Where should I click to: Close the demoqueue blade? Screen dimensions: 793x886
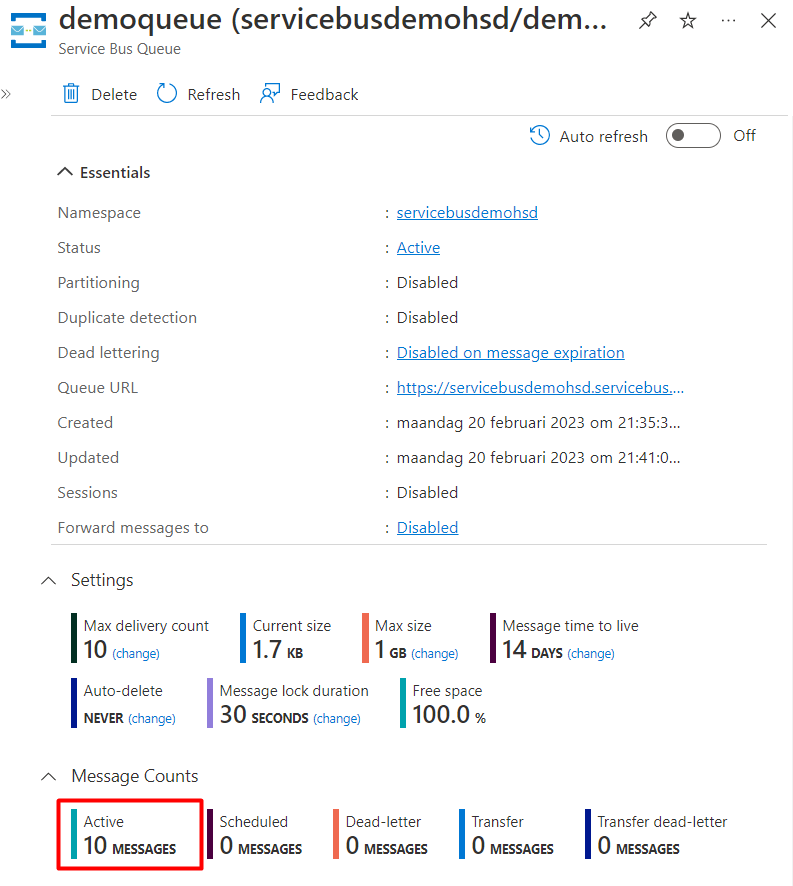tap(768, 21)
